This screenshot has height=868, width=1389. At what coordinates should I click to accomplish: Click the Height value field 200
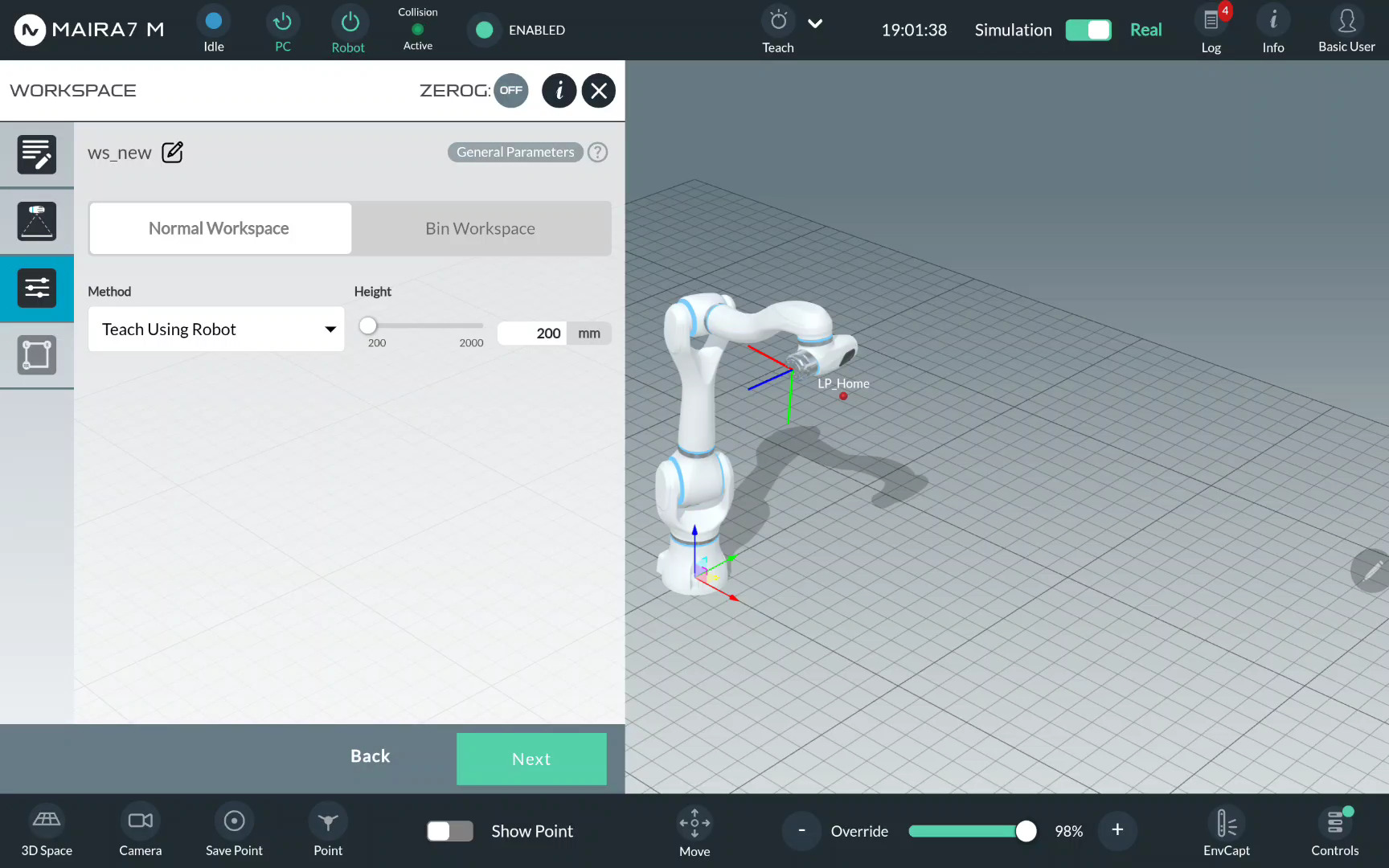(532, 333)
